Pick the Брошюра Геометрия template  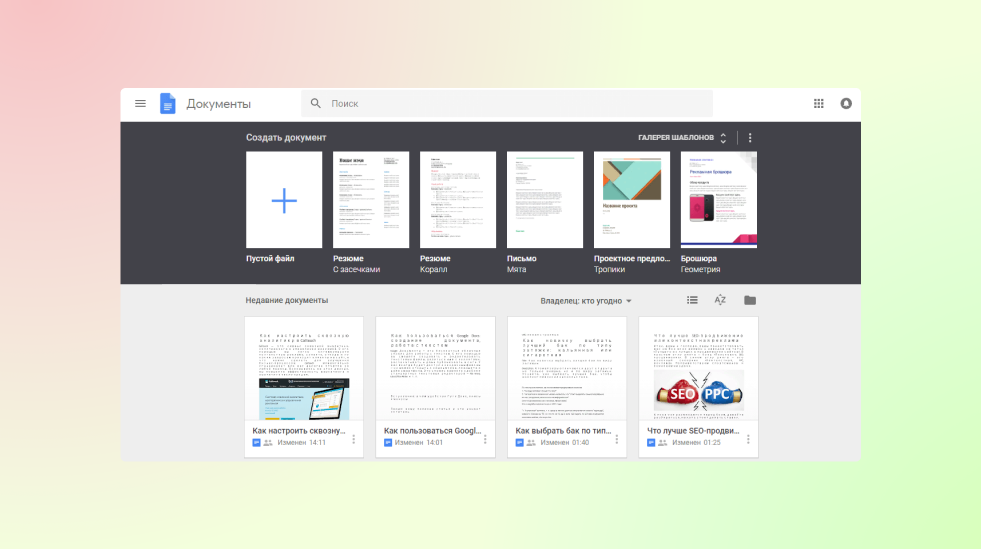[718, 200]
